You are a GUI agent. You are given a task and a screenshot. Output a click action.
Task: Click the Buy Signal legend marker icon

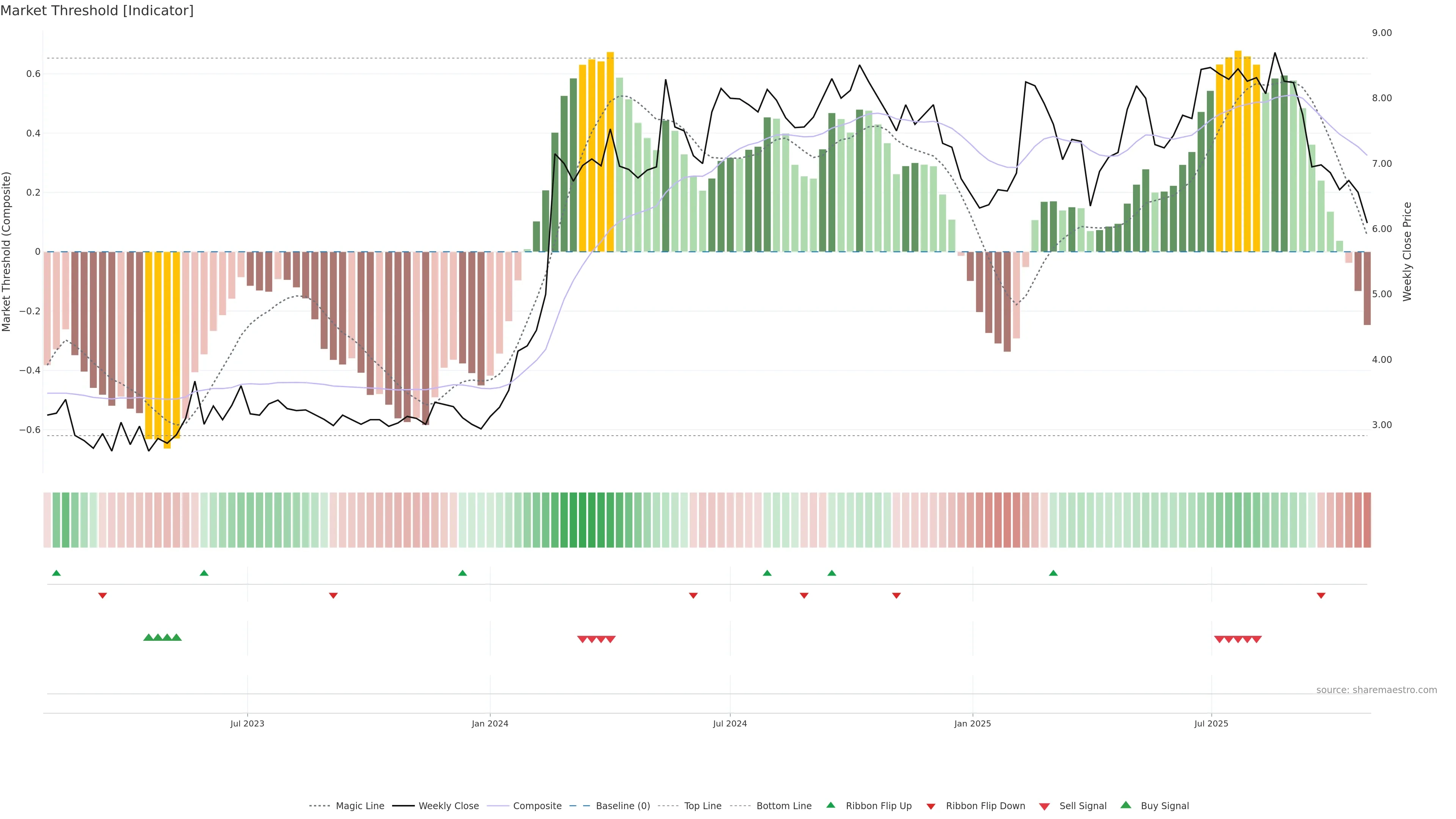click(x=1125, y=805)
